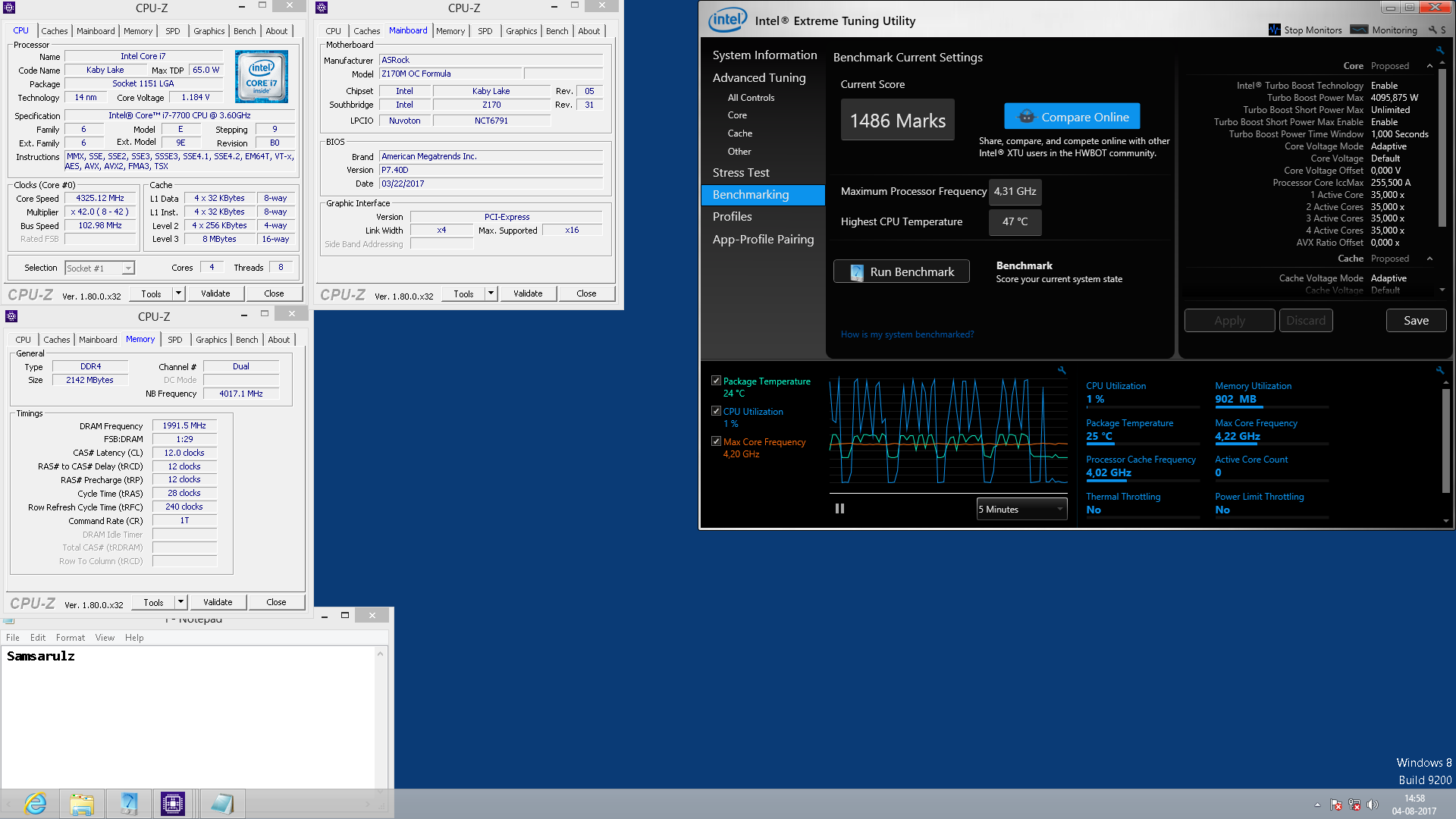Open 'How is my system benchmarked?' link
The width and height of the screenshot is (1456, 819).
coord(907,334)
